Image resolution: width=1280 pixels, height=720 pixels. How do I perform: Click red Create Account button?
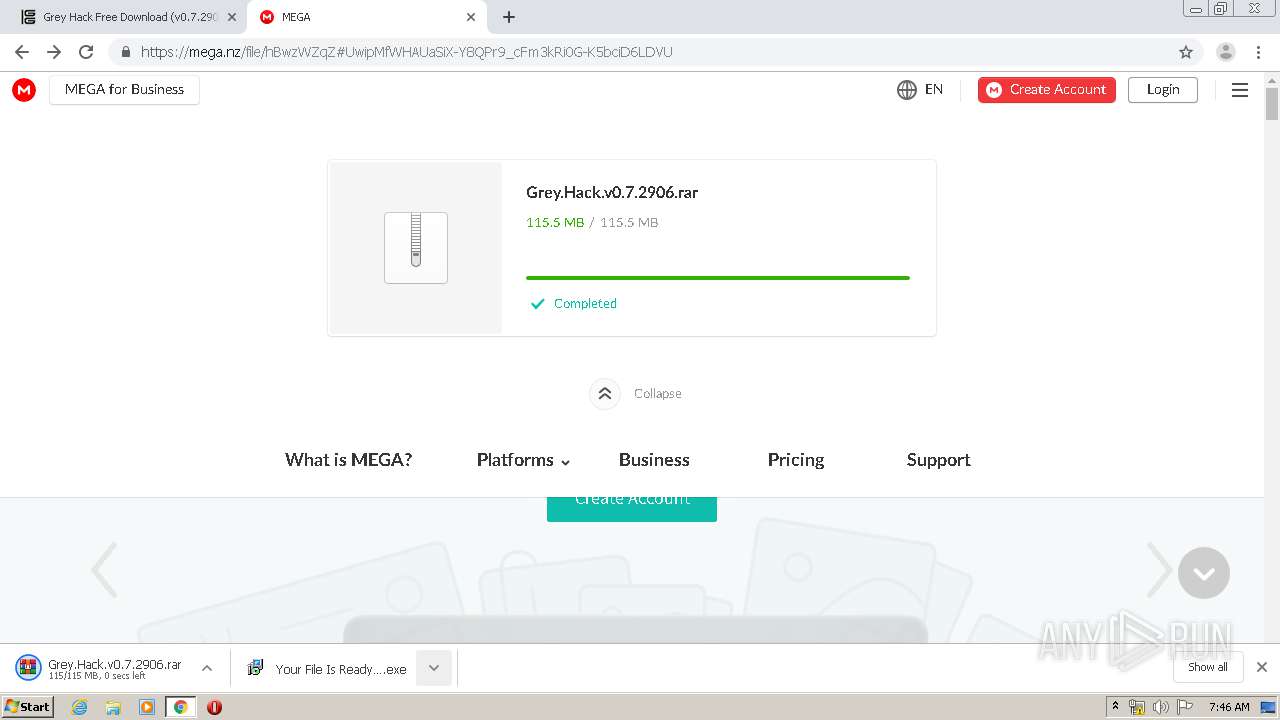pyautogui.click(x=1047, y=90)
